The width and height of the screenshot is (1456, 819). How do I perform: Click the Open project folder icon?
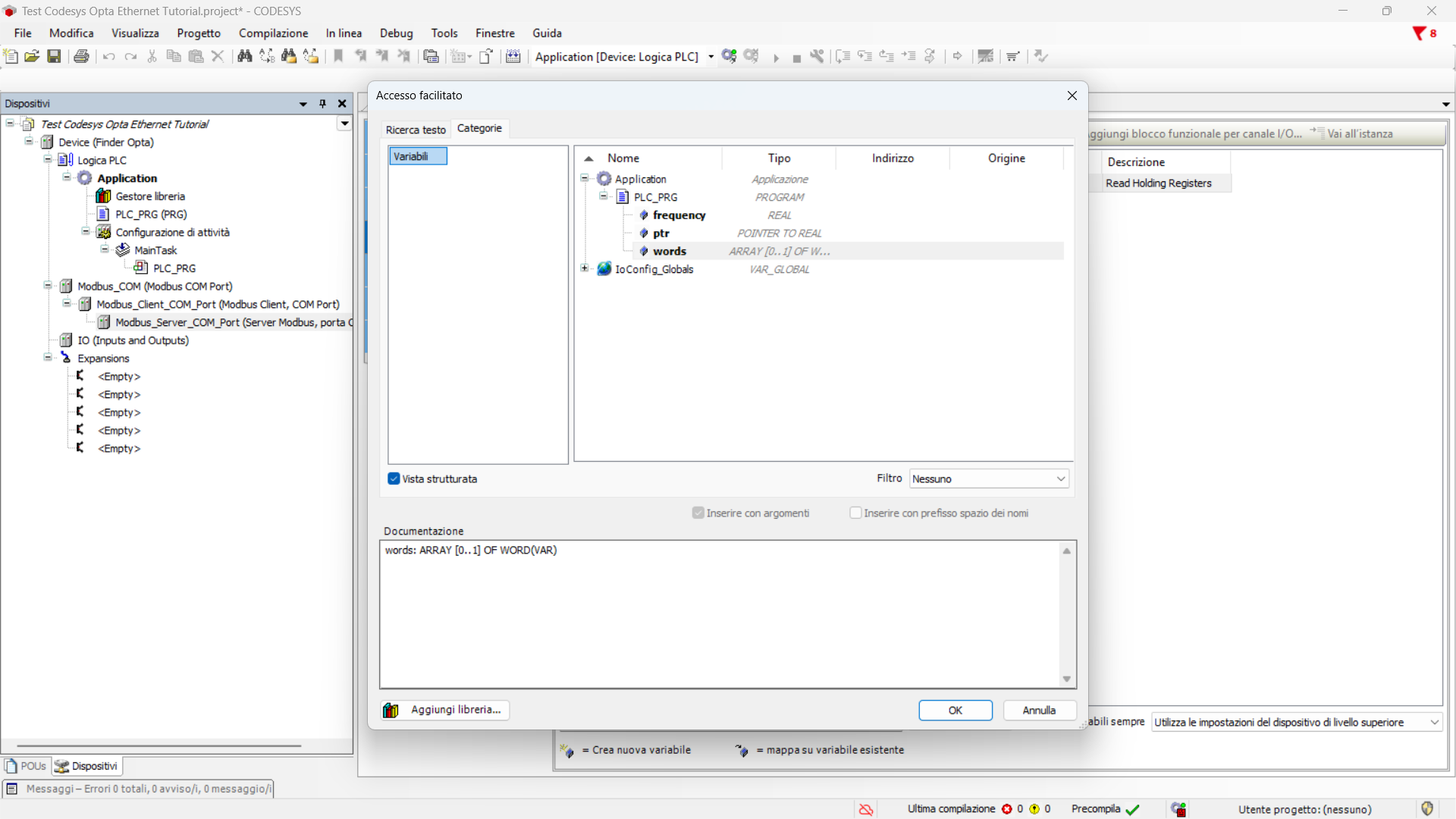tap(32, 56)
